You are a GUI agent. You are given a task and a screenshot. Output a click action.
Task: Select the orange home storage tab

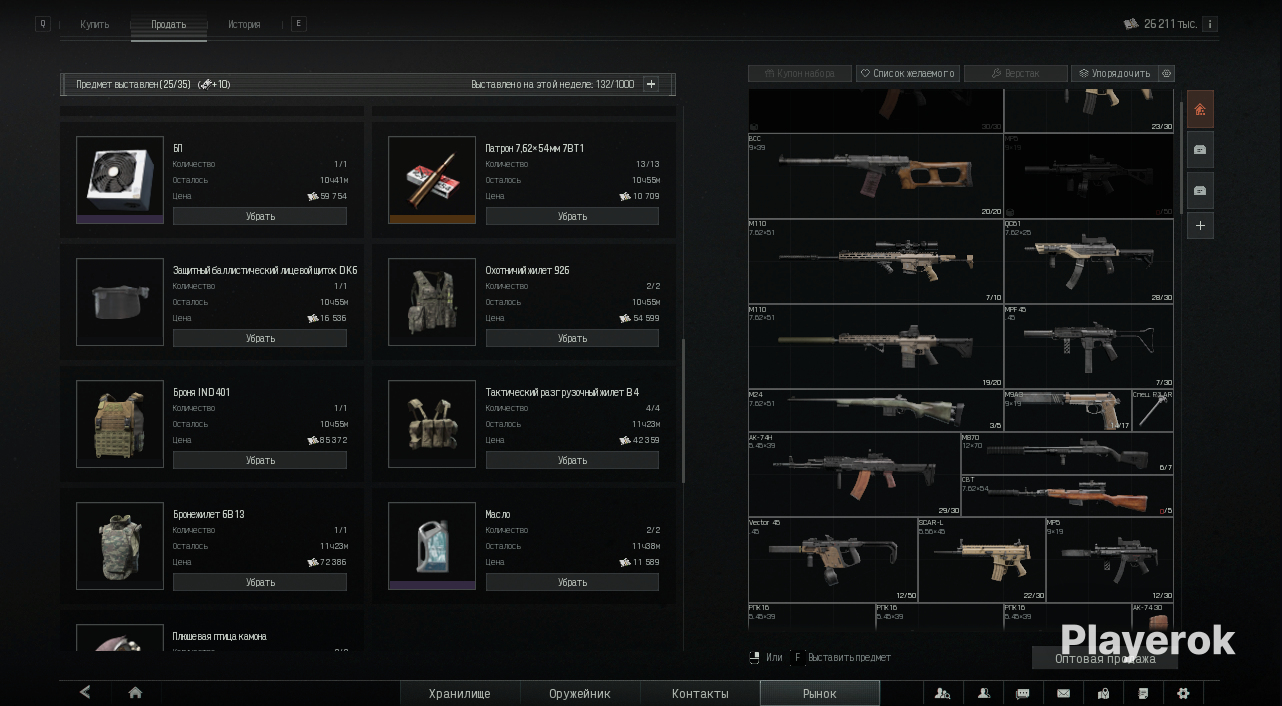(x=1200, y=109)
